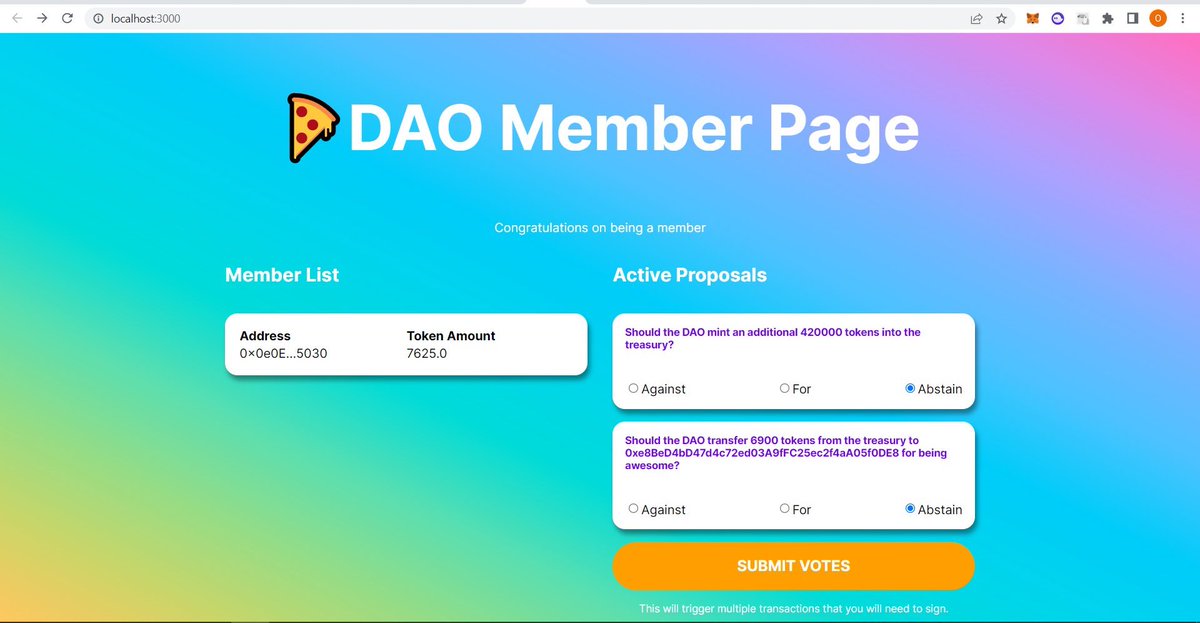Screen dimensions: 1200x623
Task: Click the Address column header
Action: (x=265, y=336)
